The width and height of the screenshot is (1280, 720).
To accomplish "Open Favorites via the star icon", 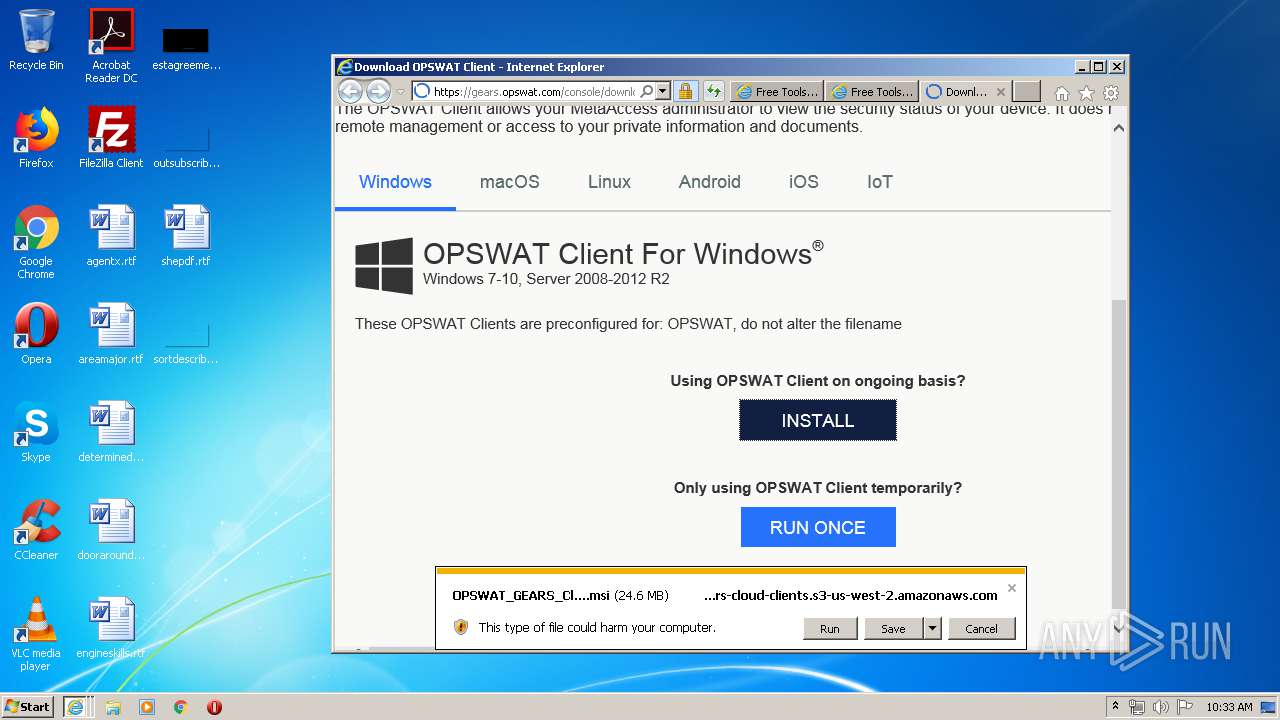I will tap(1086, 93).
